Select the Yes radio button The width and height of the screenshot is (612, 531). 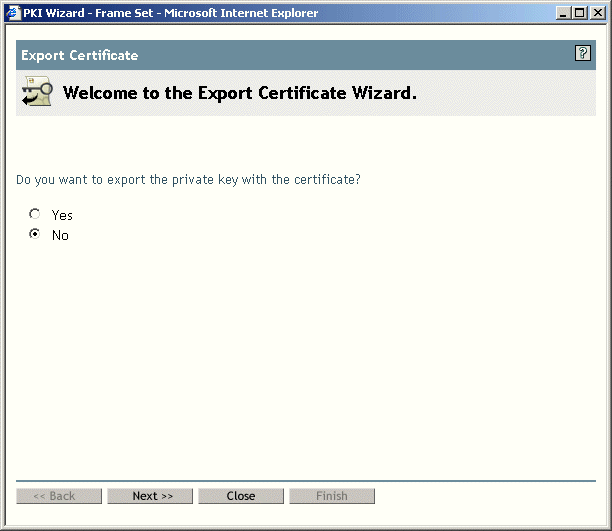click(34, 214)
